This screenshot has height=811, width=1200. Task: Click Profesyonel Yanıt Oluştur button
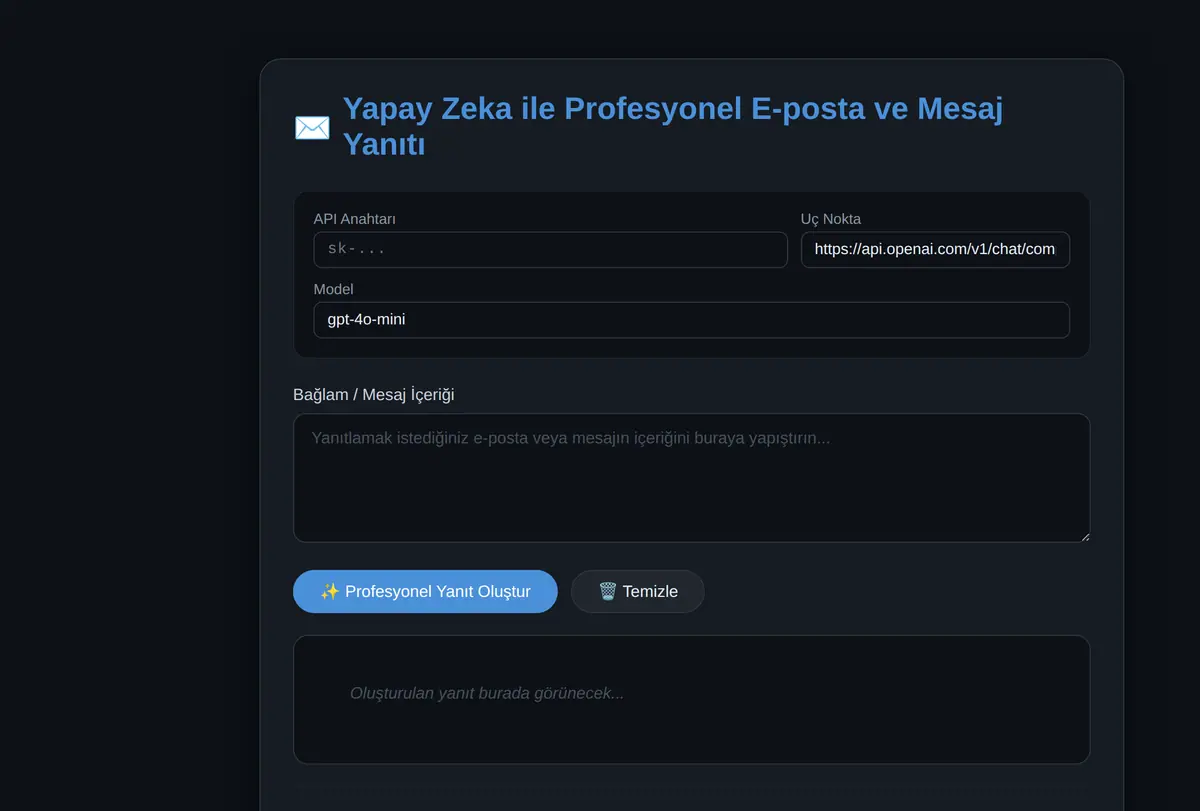[425, 591]
